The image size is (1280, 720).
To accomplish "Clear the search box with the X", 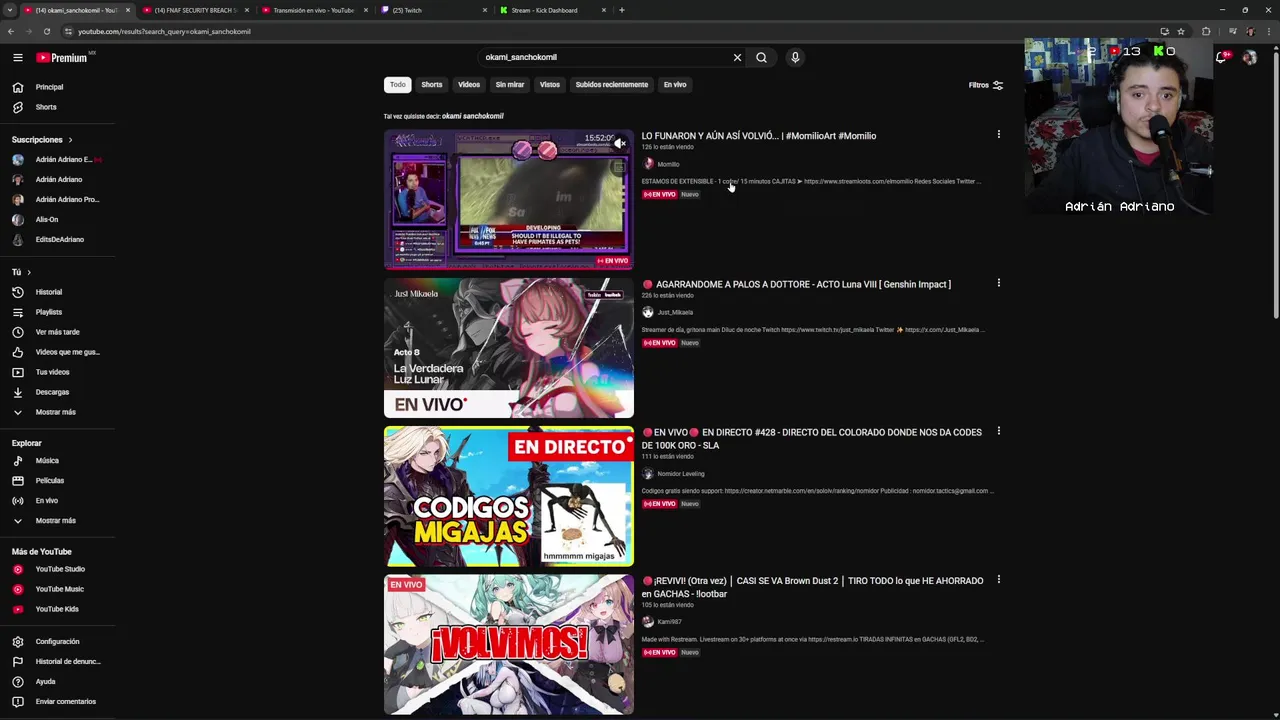I will (737, 57).
